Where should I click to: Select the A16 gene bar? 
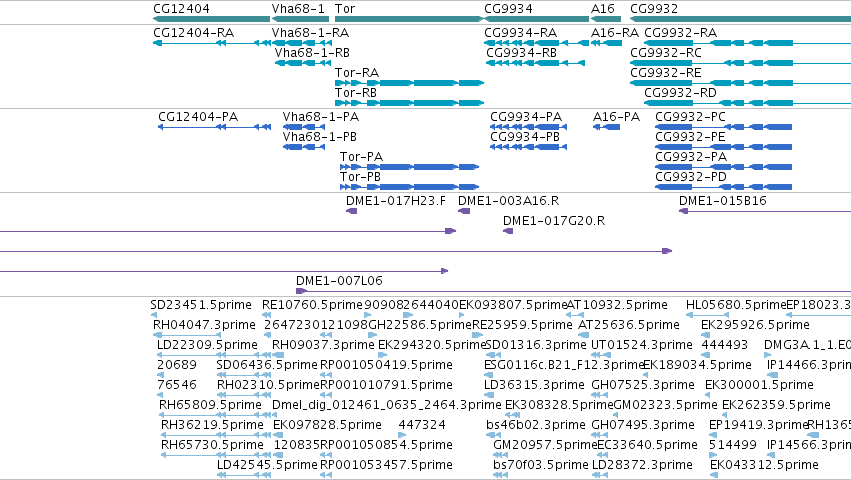tap(606, 19)
